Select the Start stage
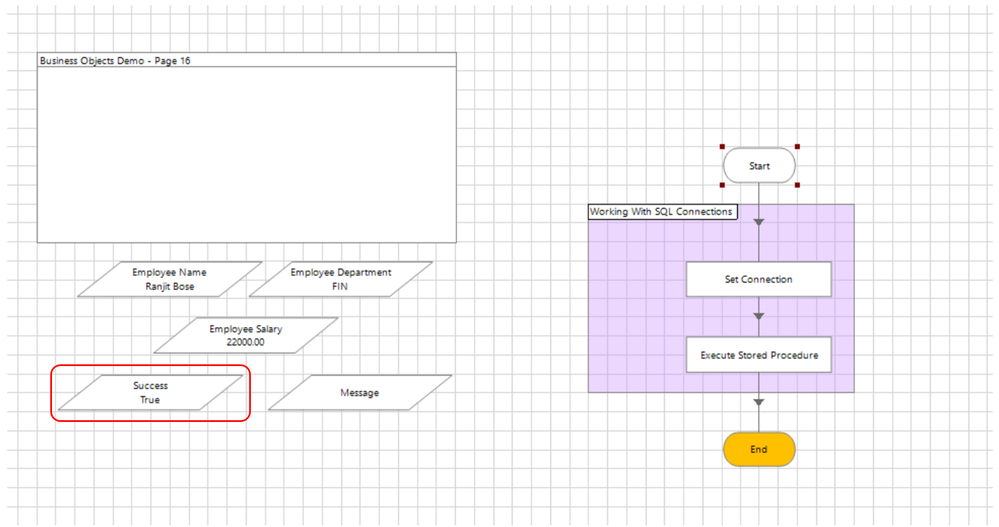This screenshot has width=999, height=527. click(x=759, y=166)
